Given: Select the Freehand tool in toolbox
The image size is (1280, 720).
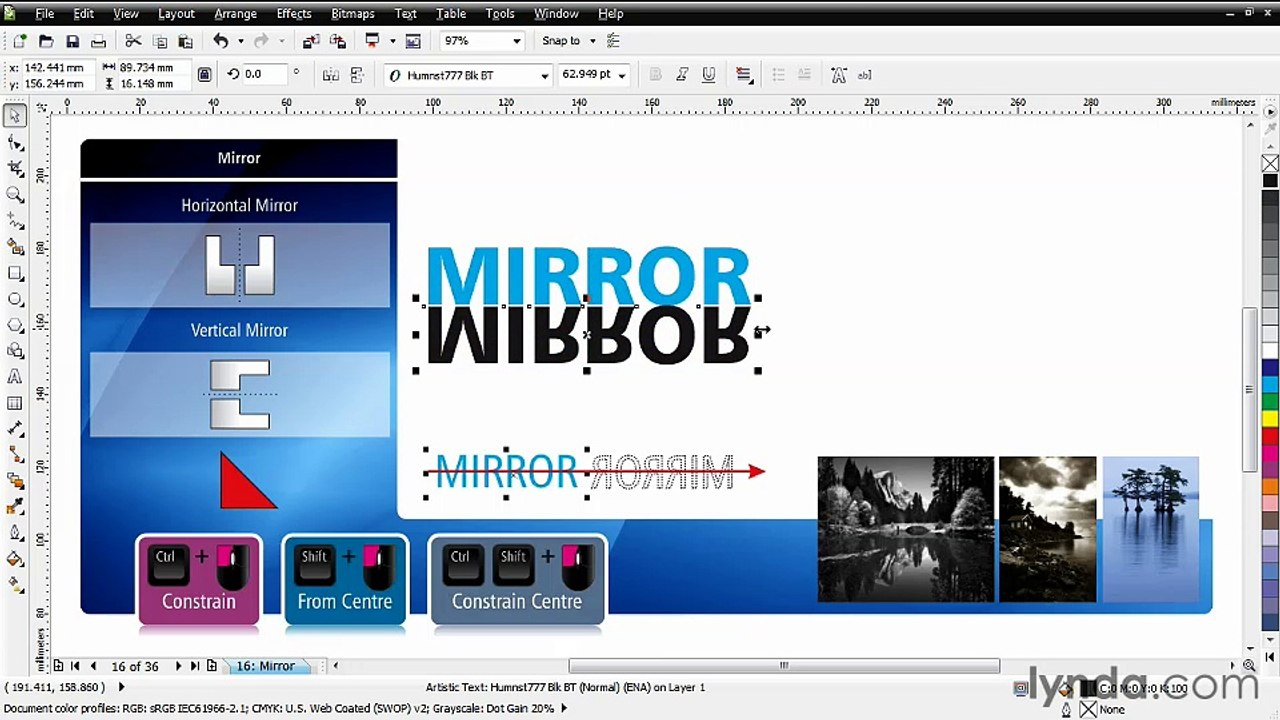Looking at the screenshot, I should tap(15, 220).
